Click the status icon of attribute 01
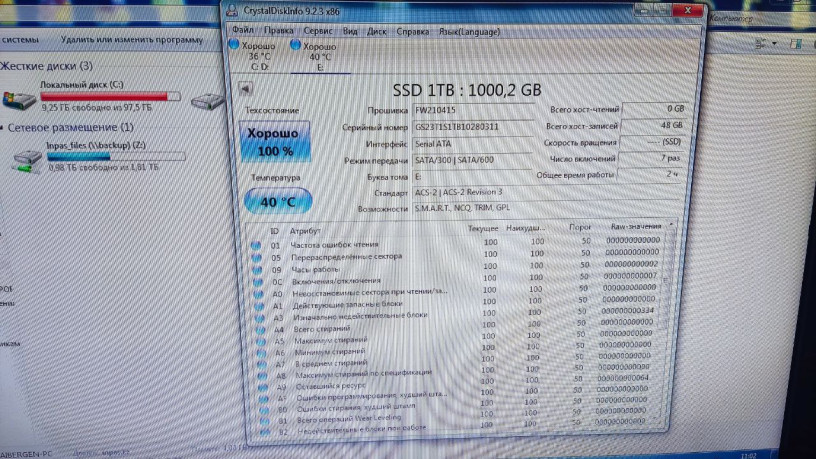816x459 pixels. [x=256, y=245]
